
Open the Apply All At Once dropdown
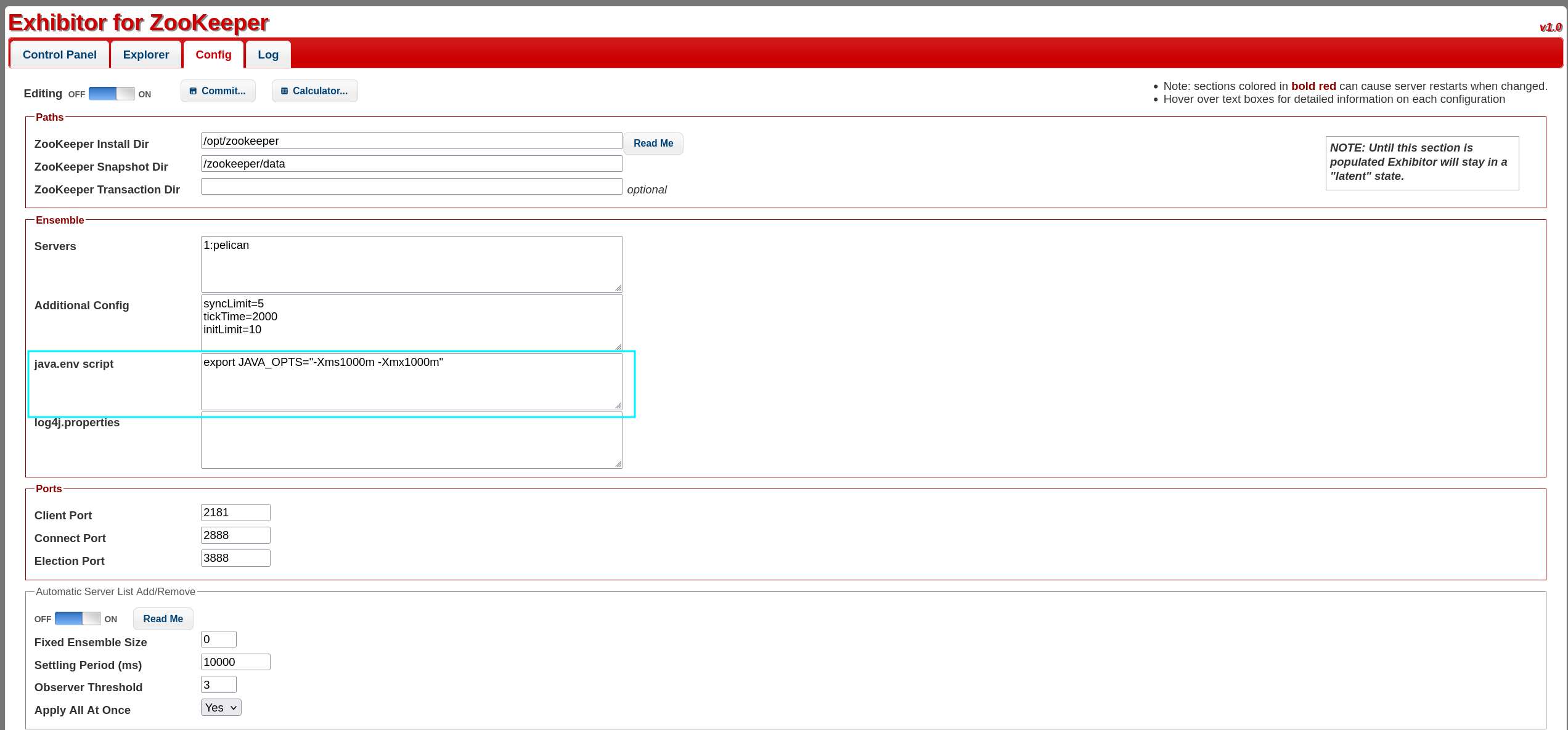(x=221, y=708)
